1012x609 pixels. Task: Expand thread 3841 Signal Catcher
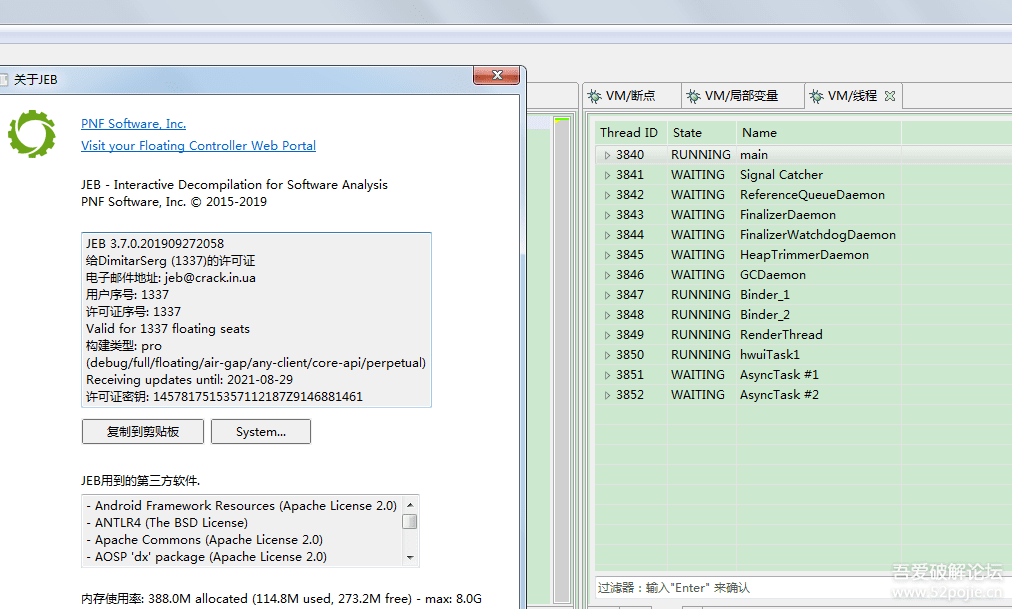[607, 175]
